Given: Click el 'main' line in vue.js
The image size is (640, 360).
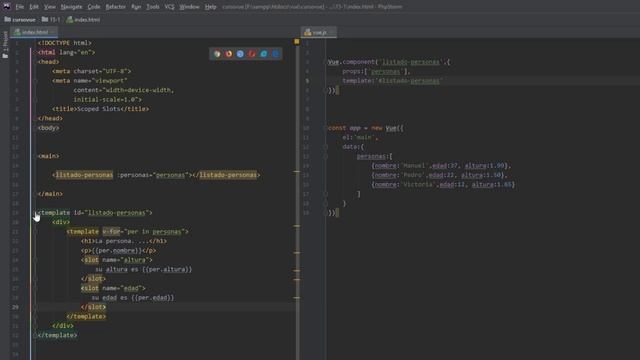Looking at the screenshot, I should tap(360, 137).
